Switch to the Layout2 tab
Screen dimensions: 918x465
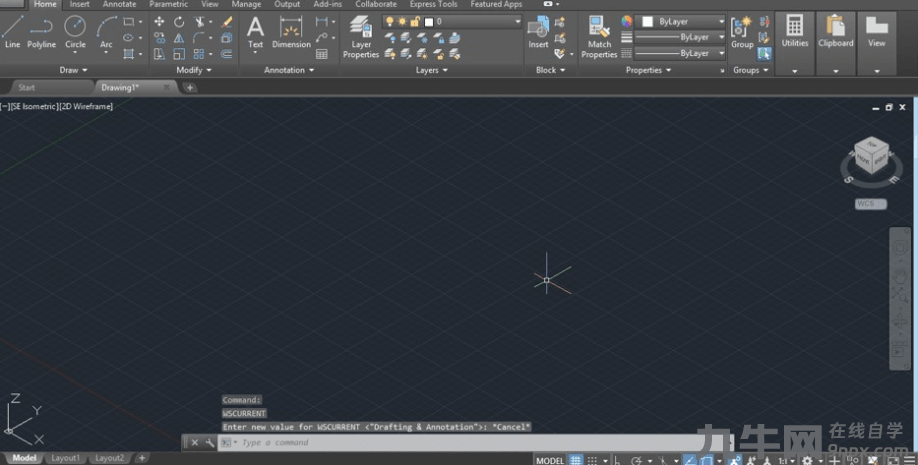pos(109,458)
